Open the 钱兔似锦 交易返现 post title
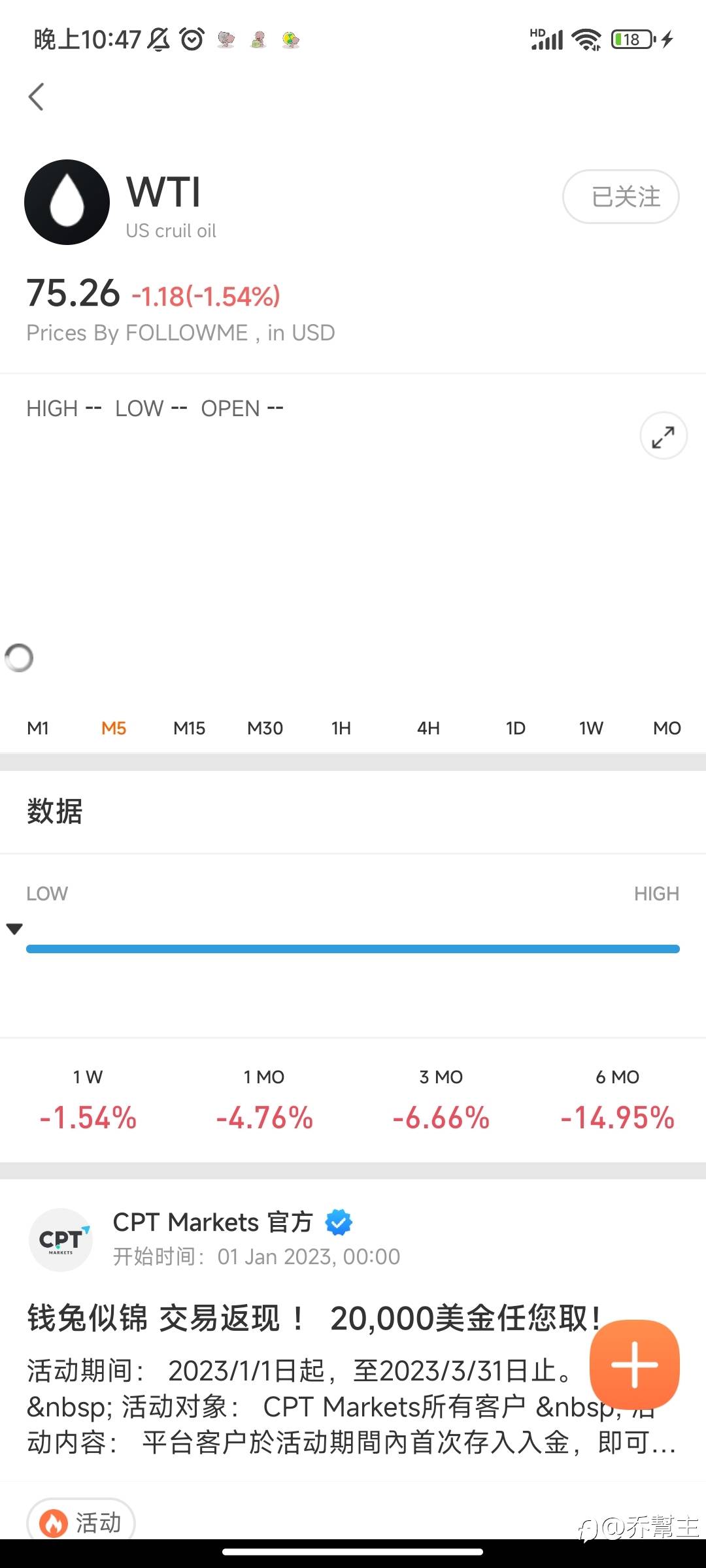This screenshot has width=706, height=1568. click(307, 1318)
